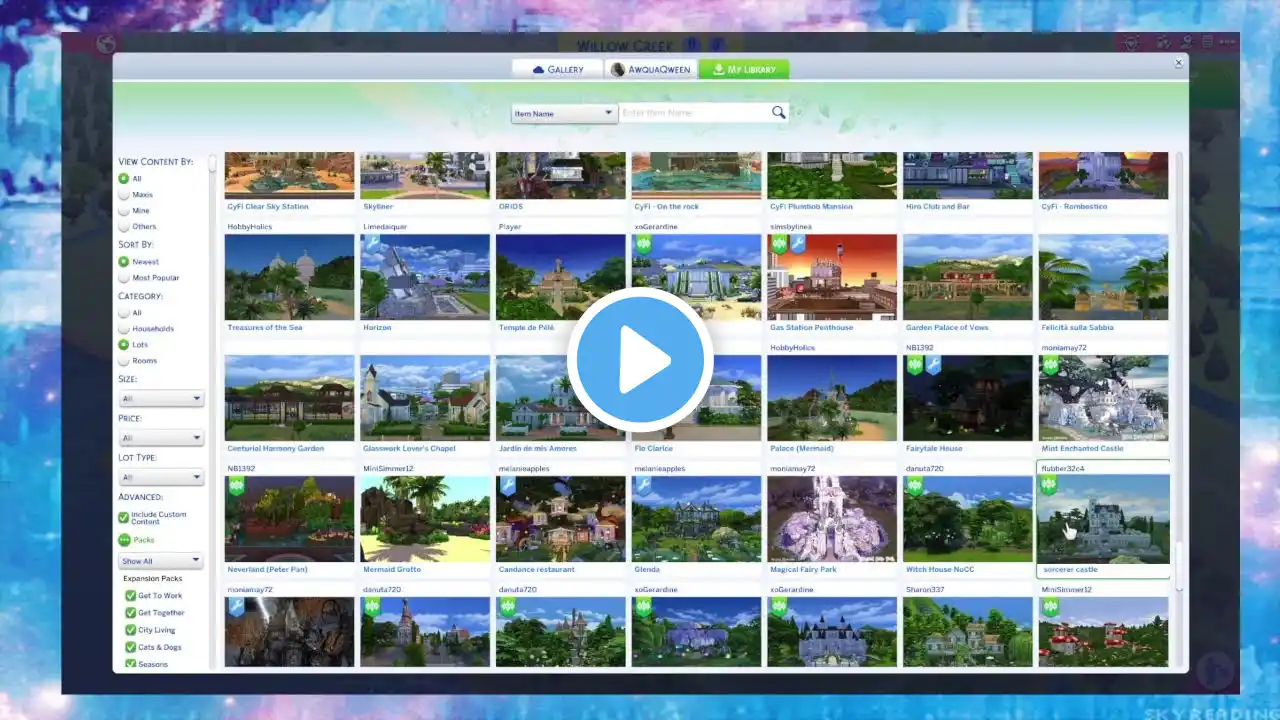Click the green pack badge on Neverland (Peter Pan)
Screen dimensions: 1280x720
236,486
